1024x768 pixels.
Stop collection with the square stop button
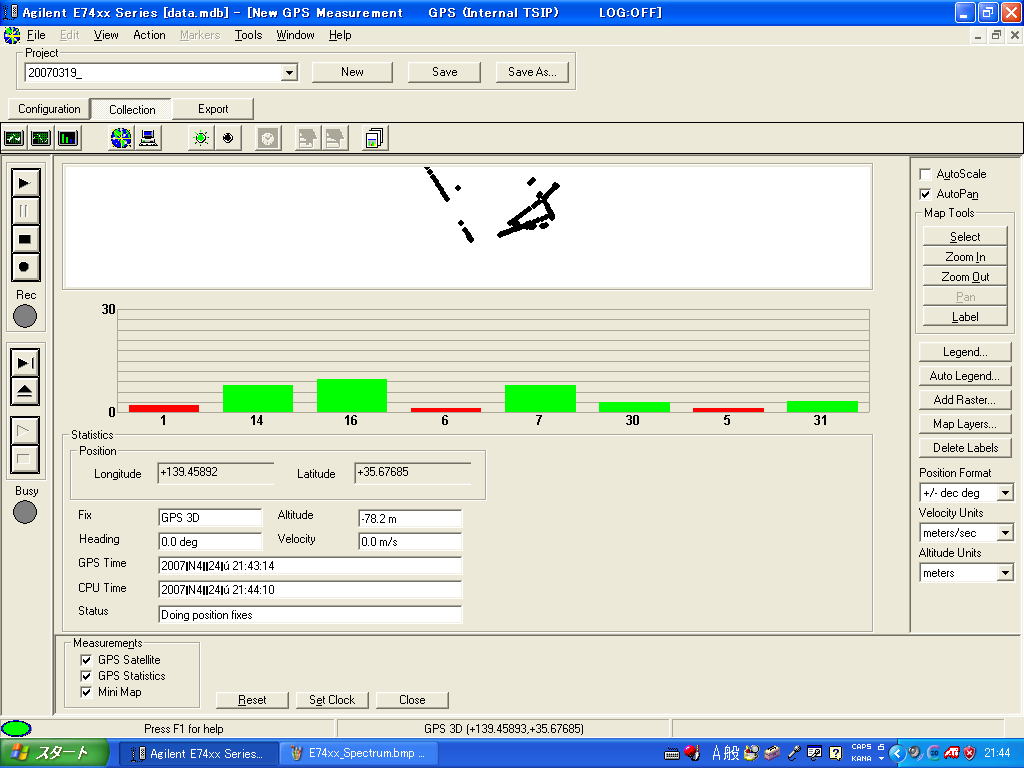(25, 239)
